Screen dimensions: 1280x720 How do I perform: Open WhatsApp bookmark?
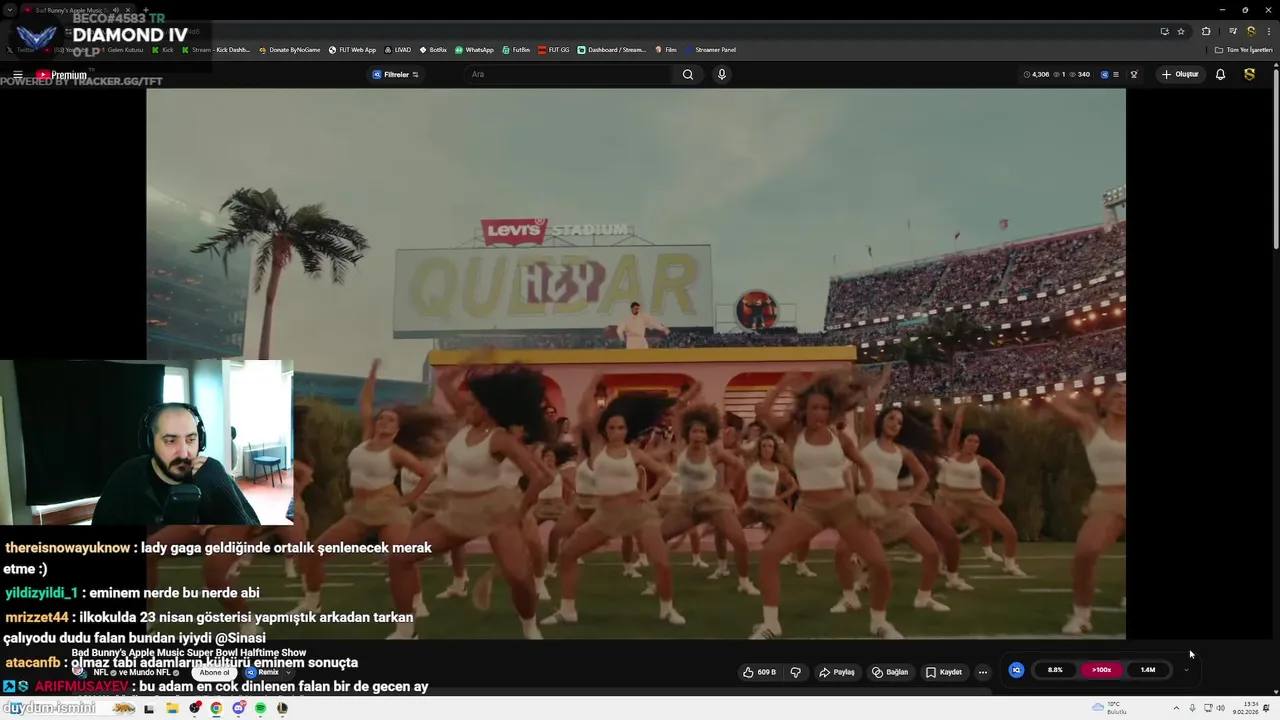pos(474,50)
